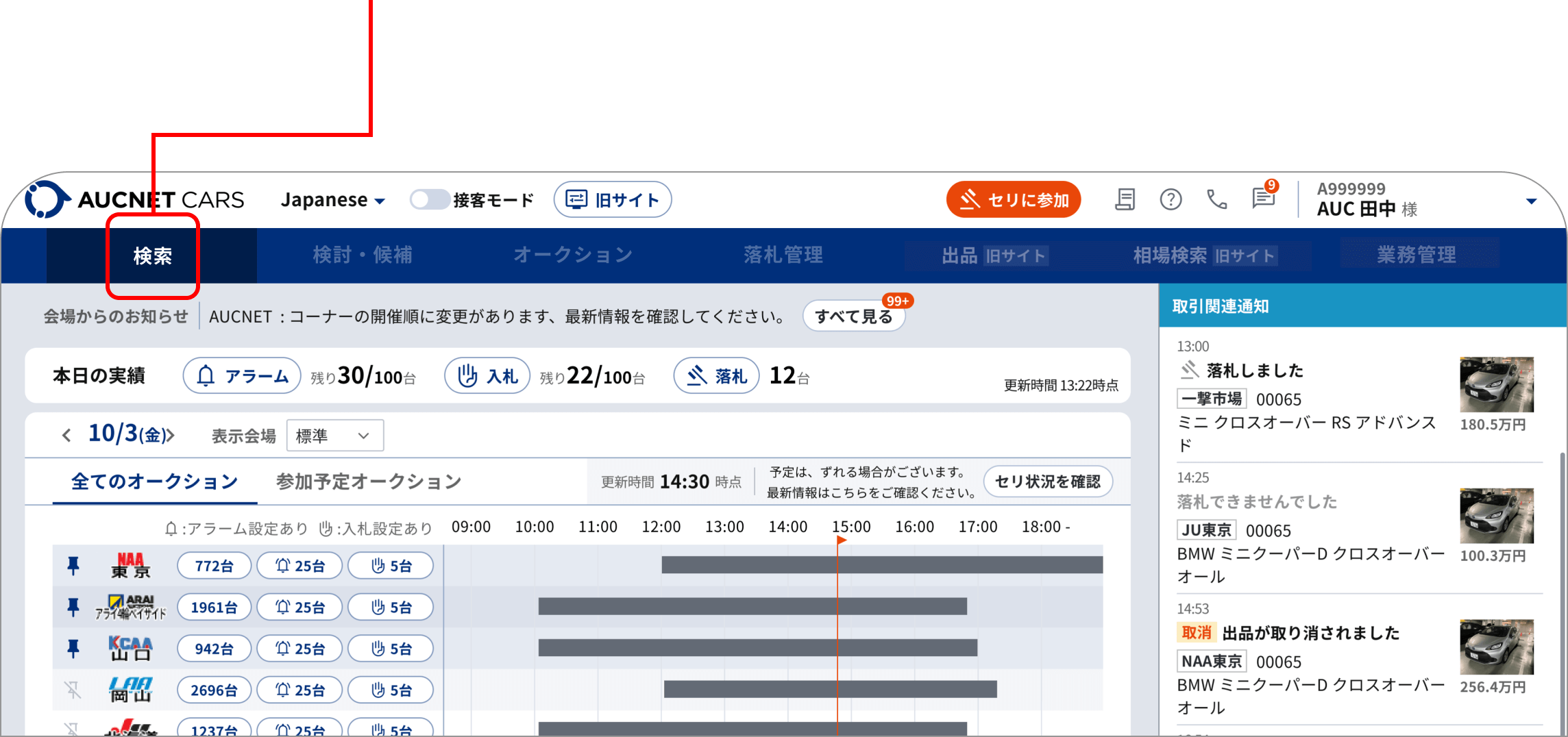
Task: Click the AUCNET CARS logo
Action: pos(134,199)
